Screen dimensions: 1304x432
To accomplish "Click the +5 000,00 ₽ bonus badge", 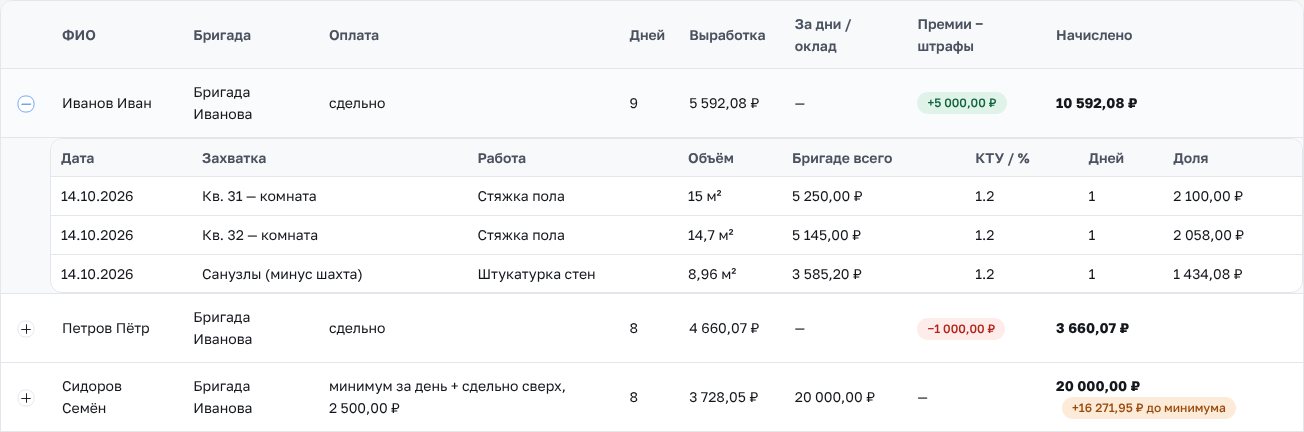I will click(962, 103).
